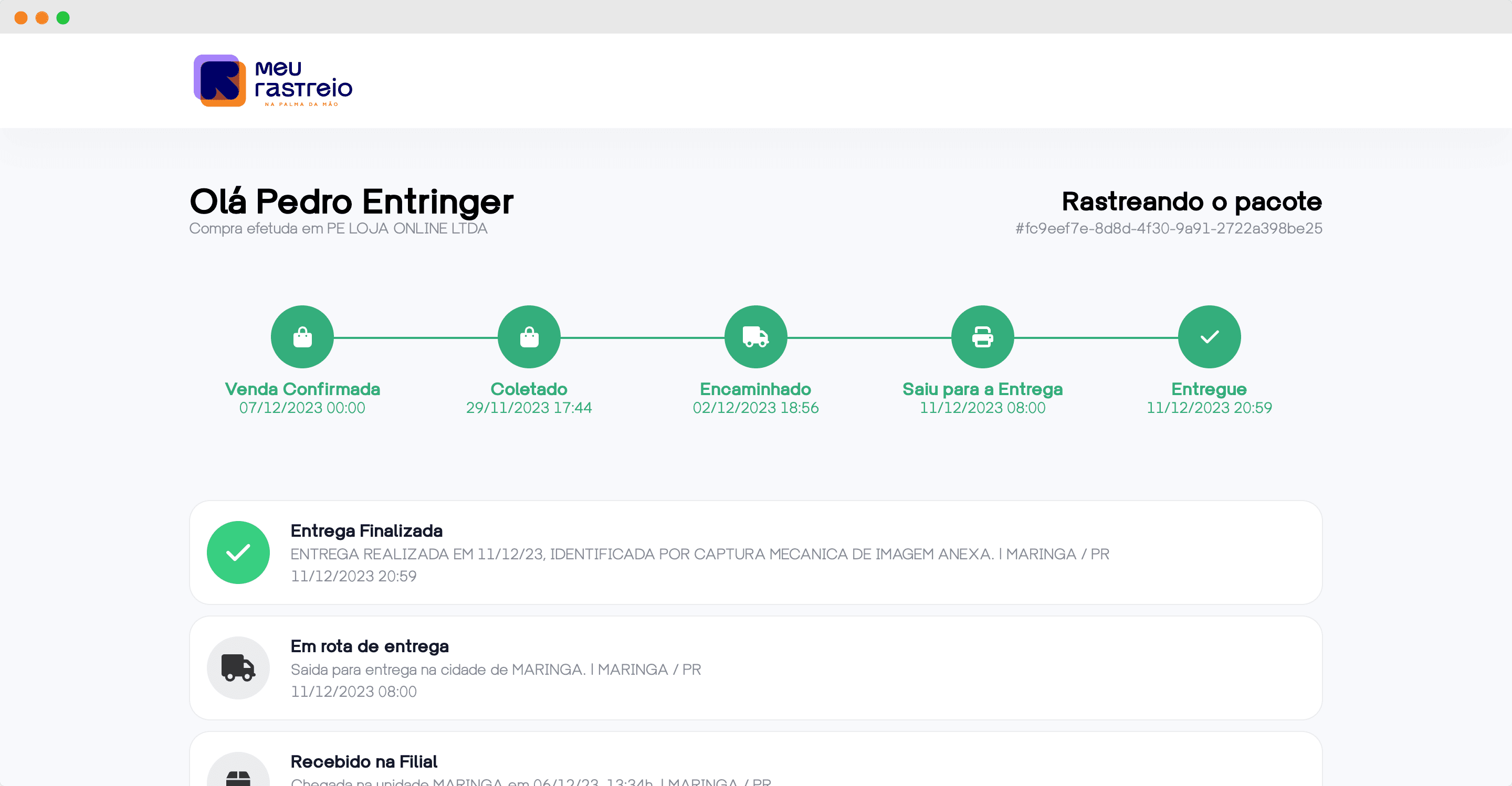This screenshot has height=786, width=1512.
Task: Click the Coletado step circle icon
Action: (529, 337)
